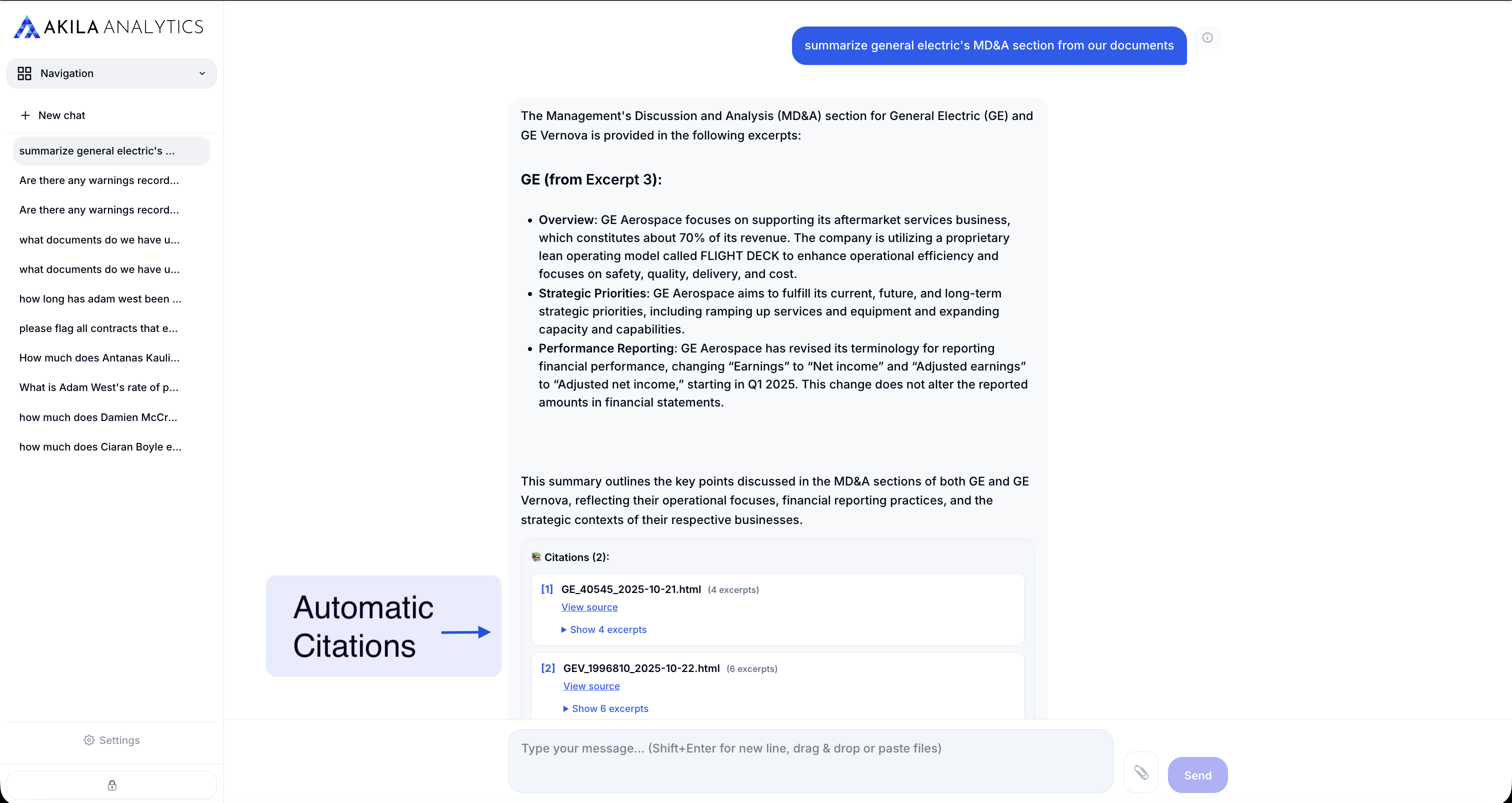Expand Show 4 excerpts for GE citation
The image size is (1512, 803).
(608, 629)
